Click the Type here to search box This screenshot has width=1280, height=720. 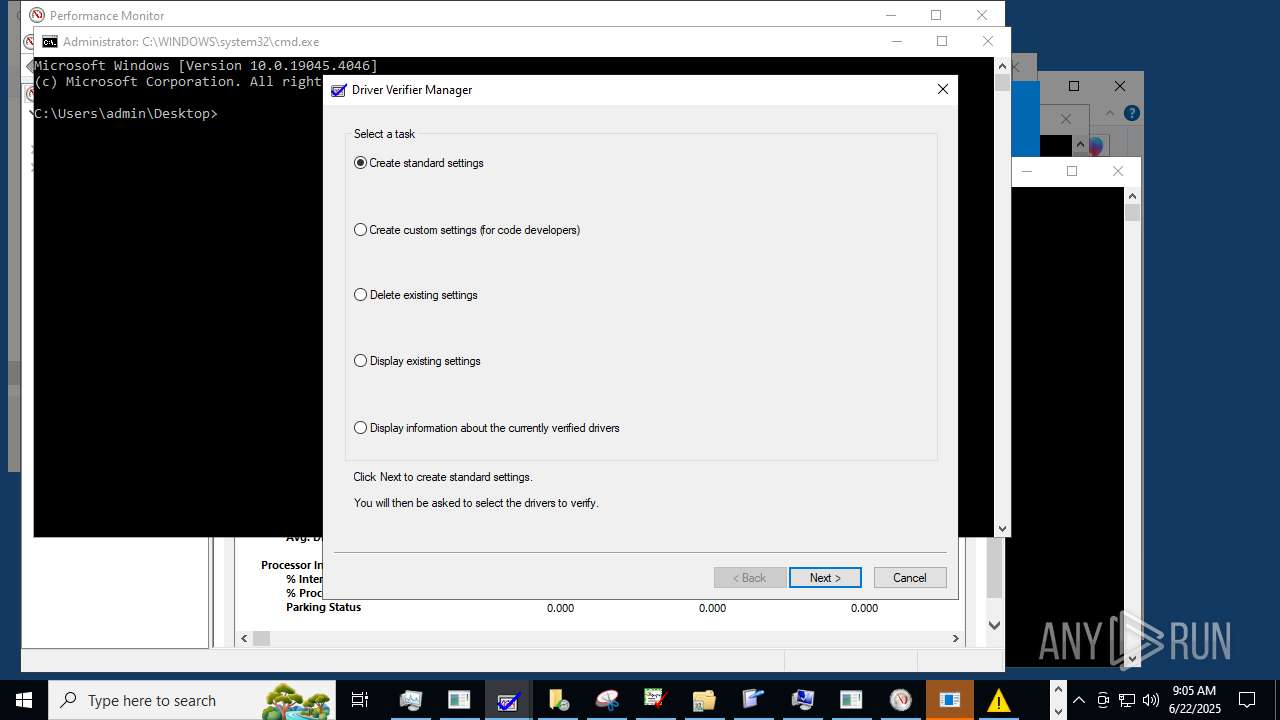coord(192,700)
